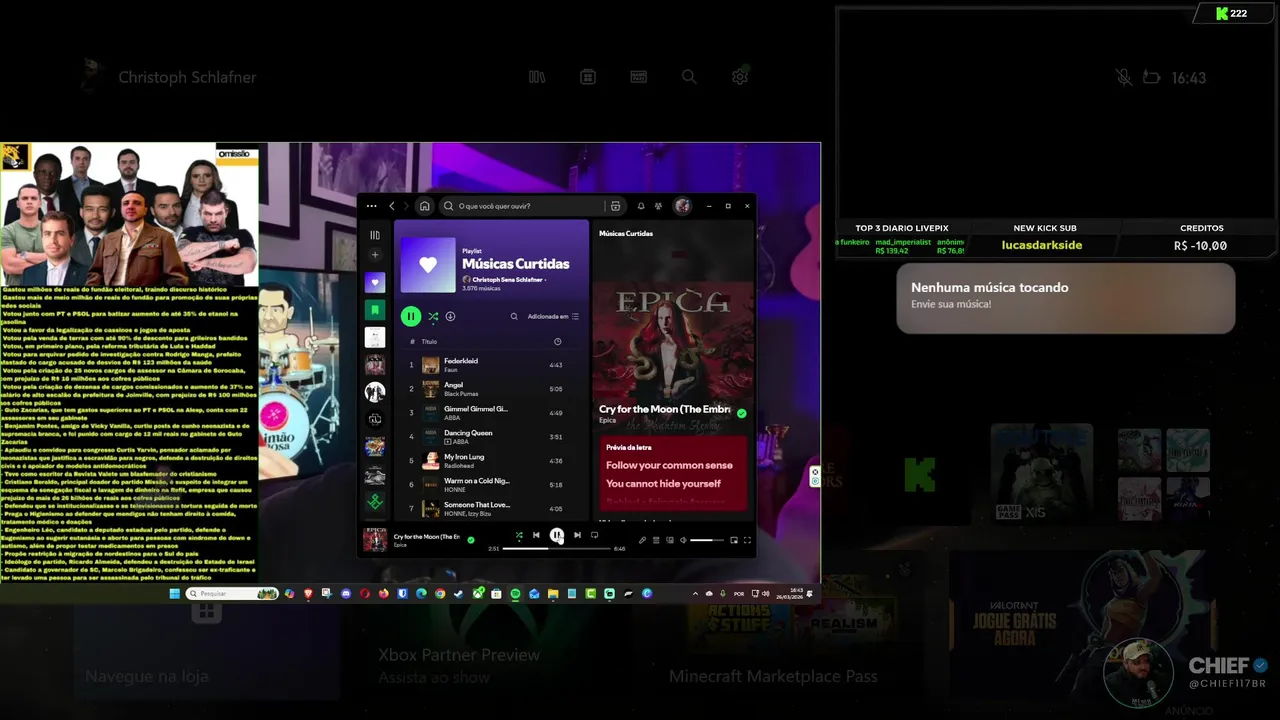Open the Christoph Schlafner profile in the Xbox app
Viewport: 1280px width, 720px height.
click(x=170, y=77)
